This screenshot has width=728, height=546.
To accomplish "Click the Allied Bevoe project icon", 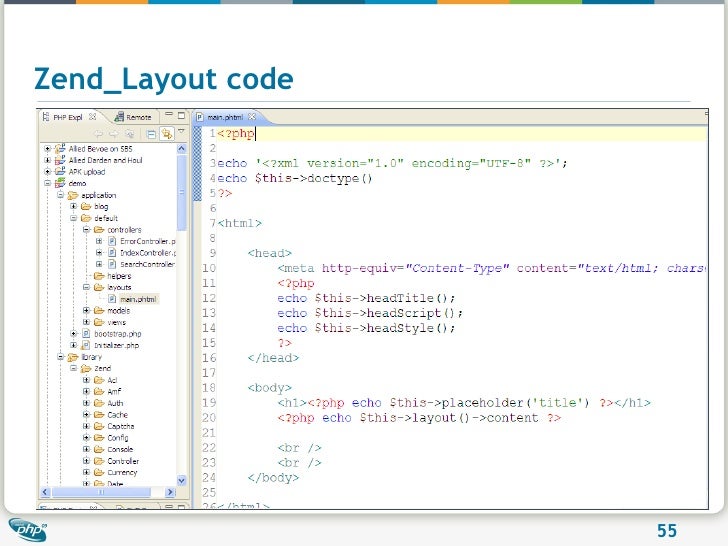I will pyautogui.click(x=60, y=149).
